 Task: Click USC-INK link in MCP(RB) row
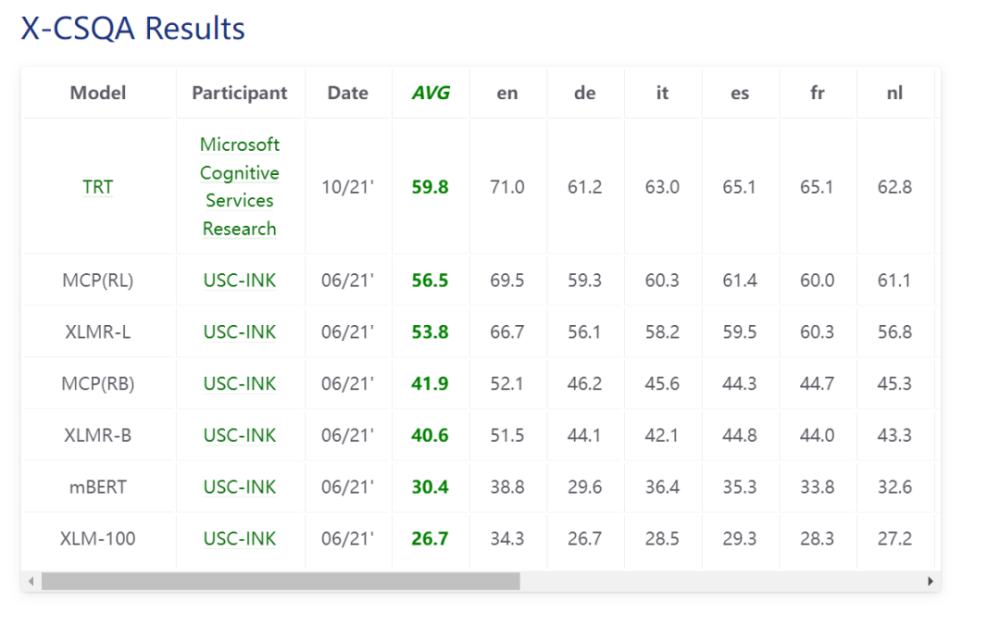click(x=239, y=384)
